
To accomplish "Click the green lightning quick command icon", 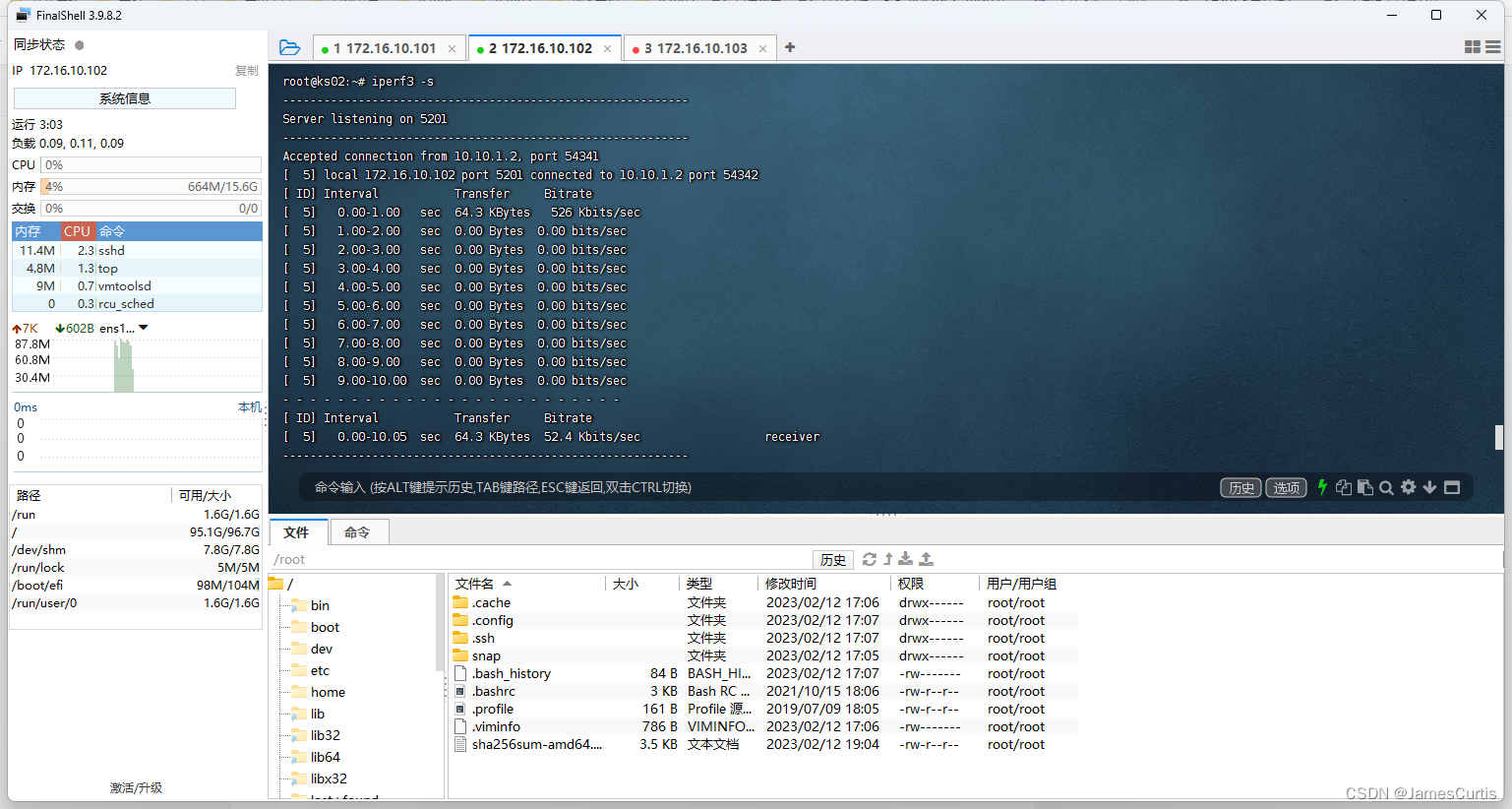I will (x=1322, y=487).
